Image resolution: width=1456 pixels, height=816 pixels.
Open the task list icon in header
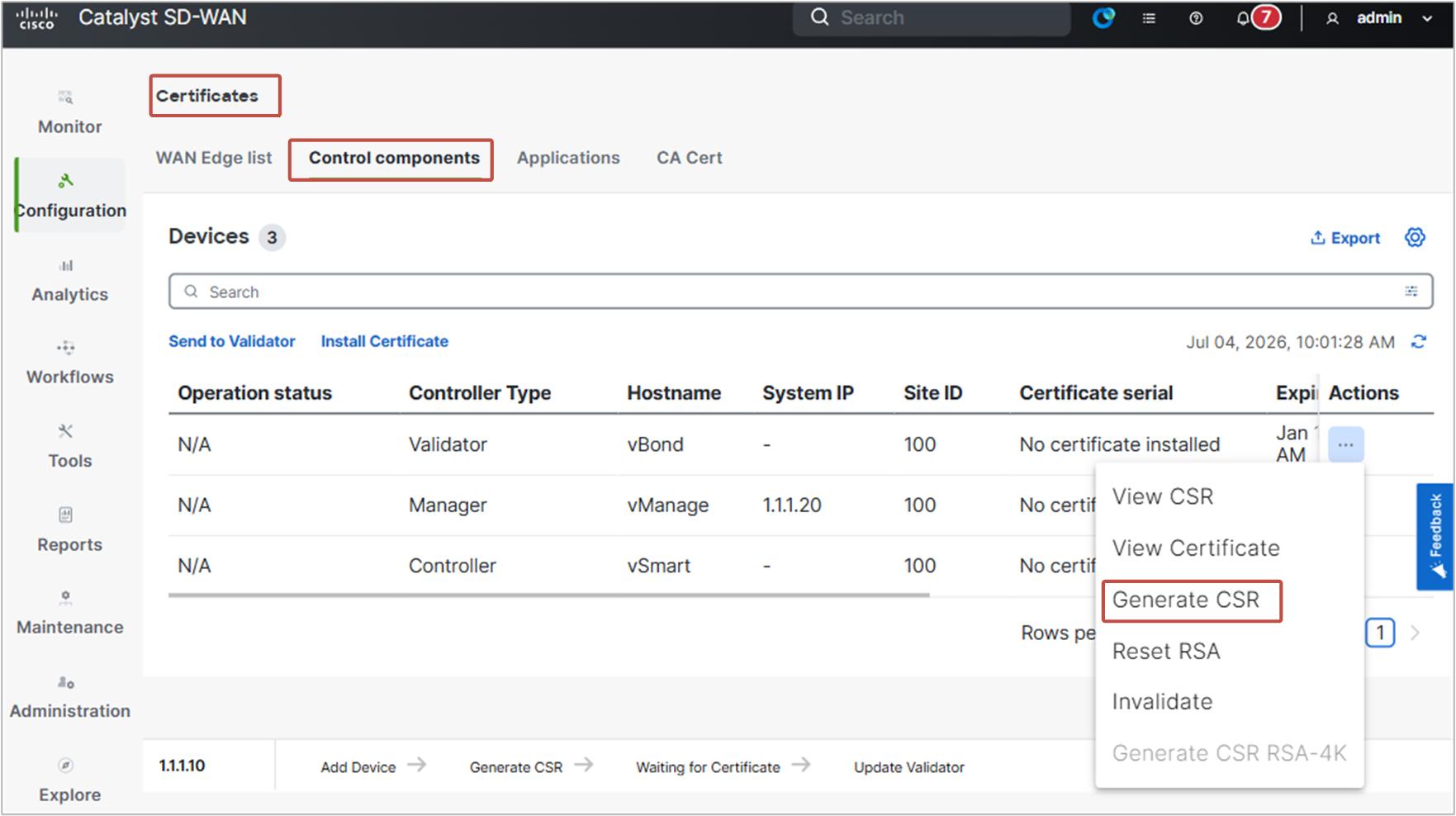[x=1149, y=18]
